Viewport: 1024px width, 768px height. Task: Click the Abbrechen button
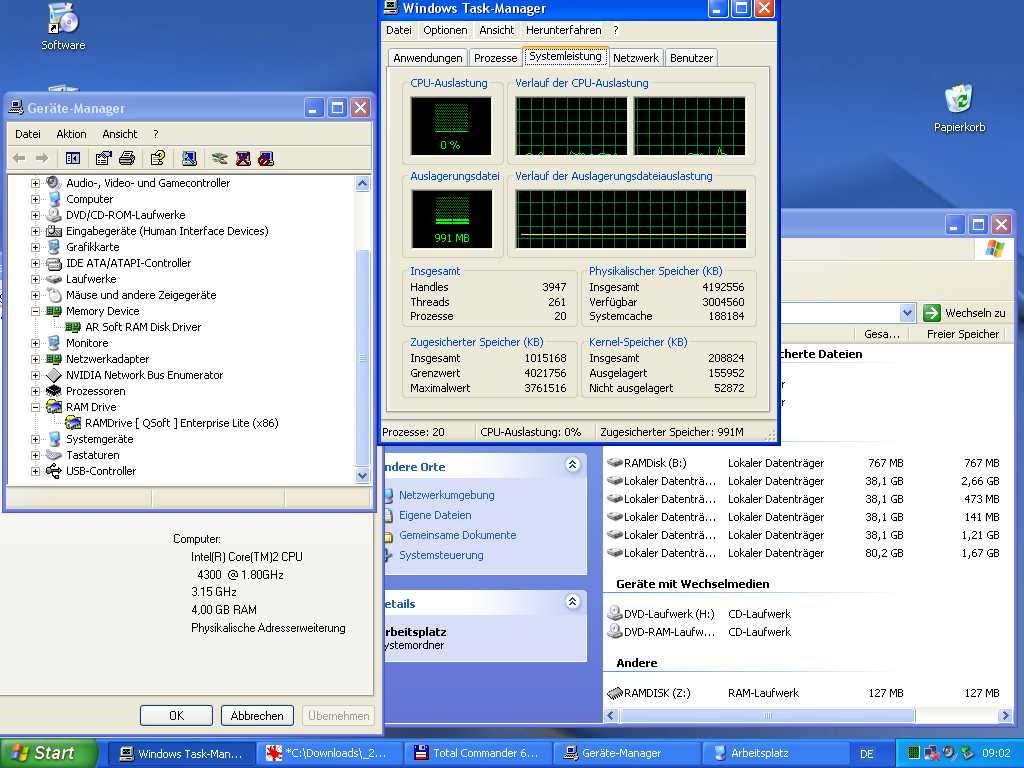pos(257,715)
